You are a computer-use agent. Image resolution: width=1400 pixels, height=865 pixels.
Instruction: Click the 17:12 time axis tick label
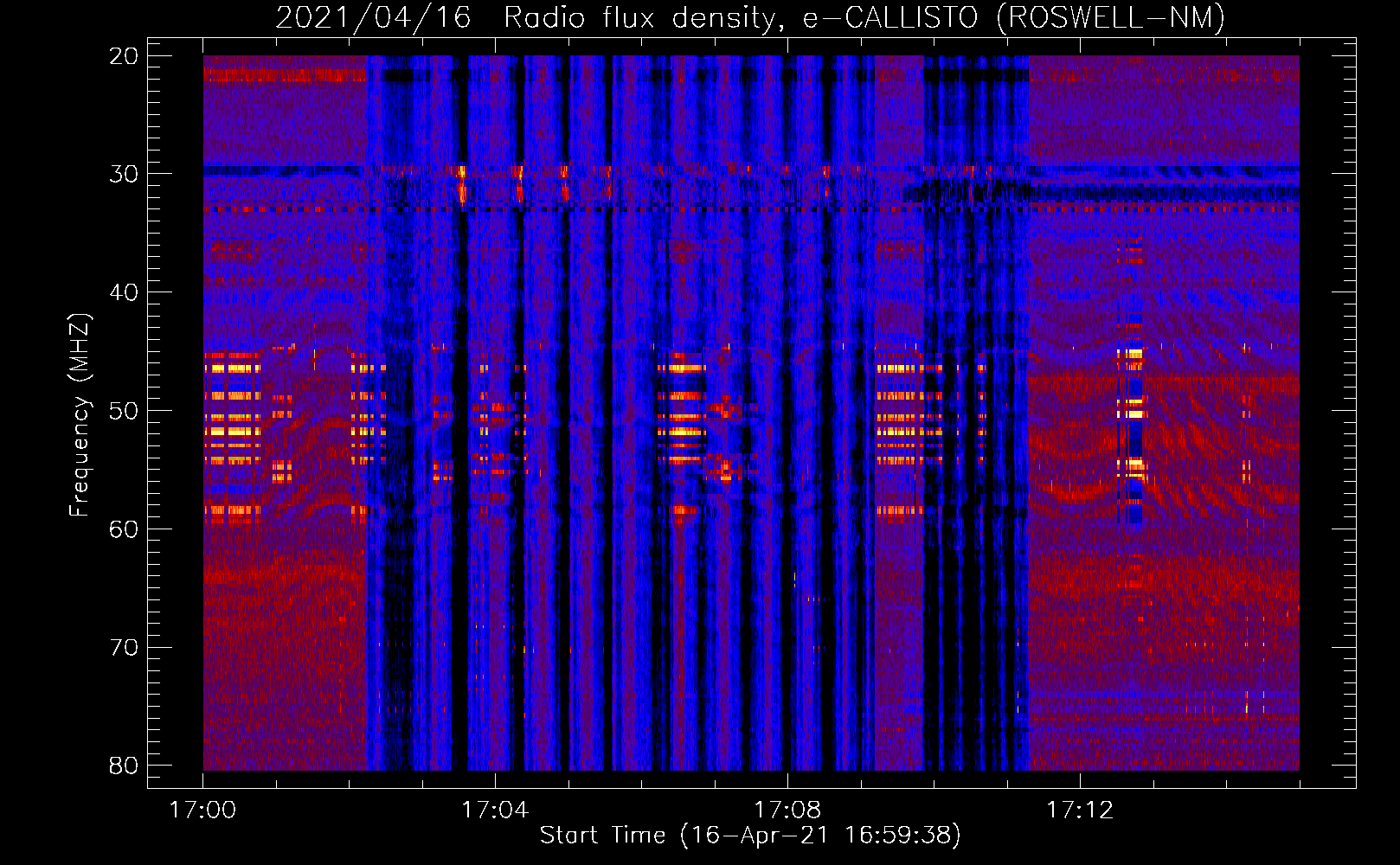[x=1080, y=810]
